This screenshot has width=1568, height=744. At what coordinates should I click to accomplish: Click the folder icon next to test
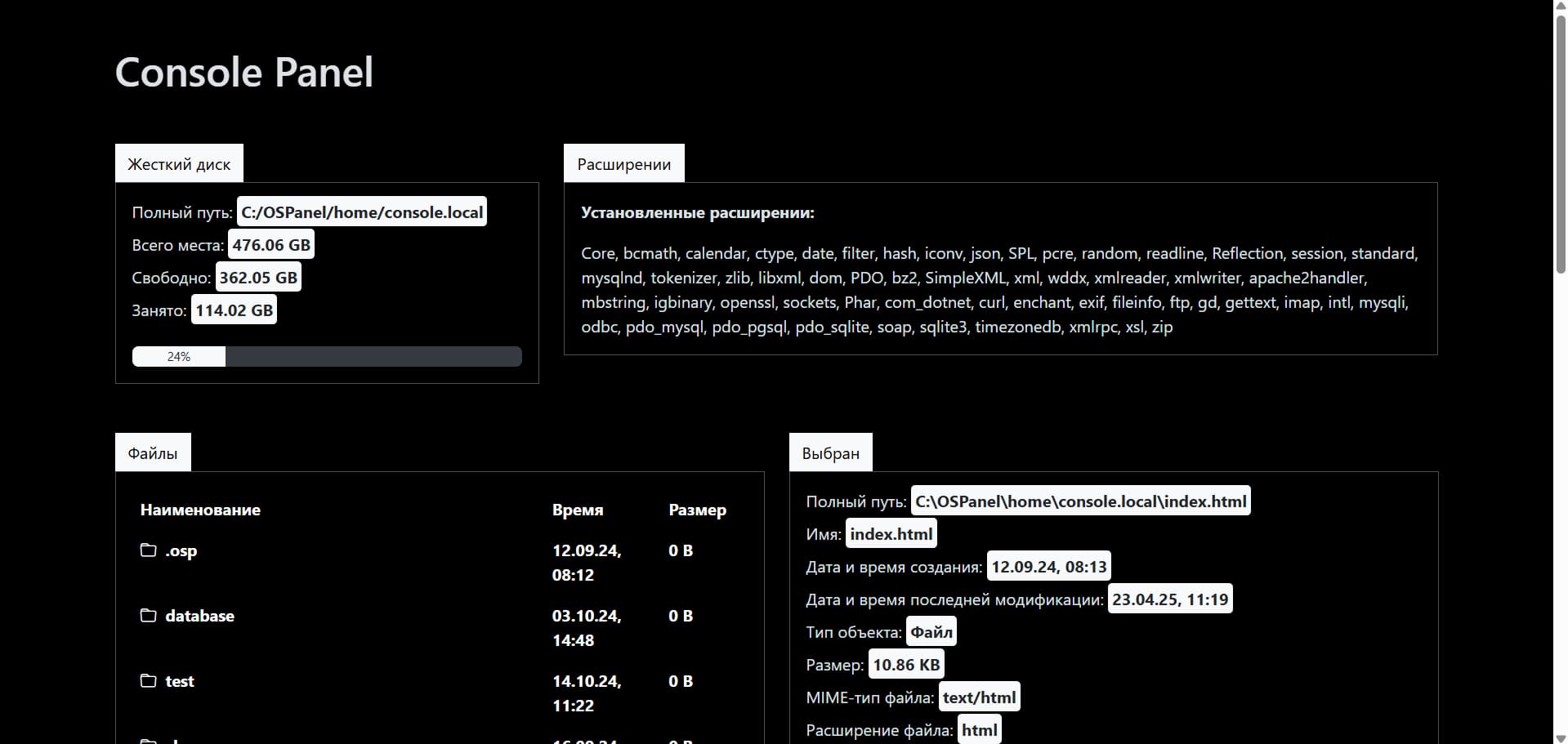point(148,681)
